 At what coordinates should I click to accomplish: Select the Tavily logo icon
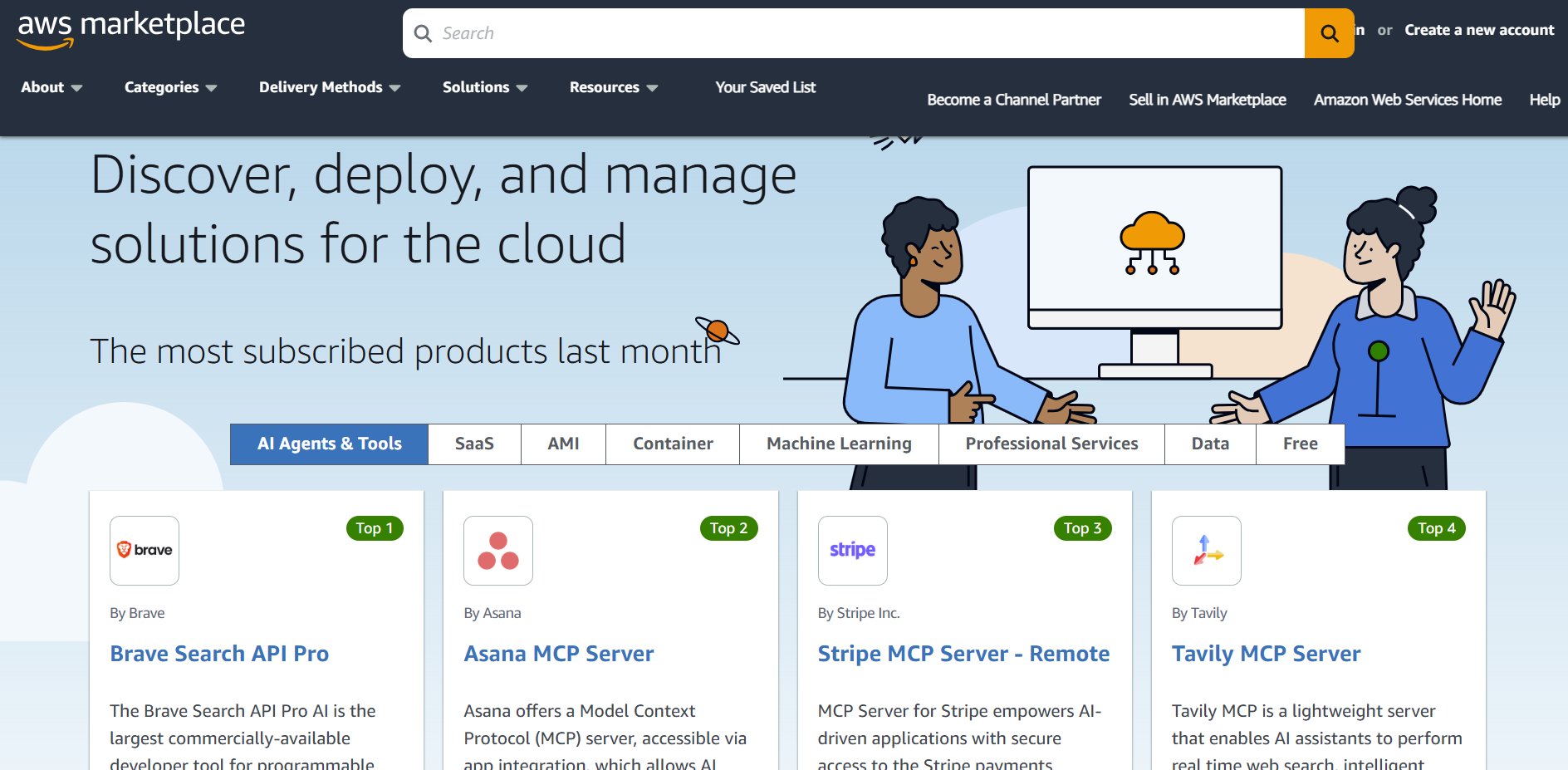(x=1205, y=550)
